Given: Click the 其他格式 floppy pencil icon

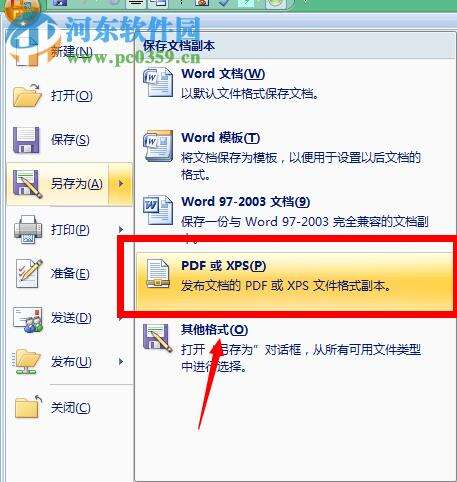Looking at the screenshot, I should point(158,338).
